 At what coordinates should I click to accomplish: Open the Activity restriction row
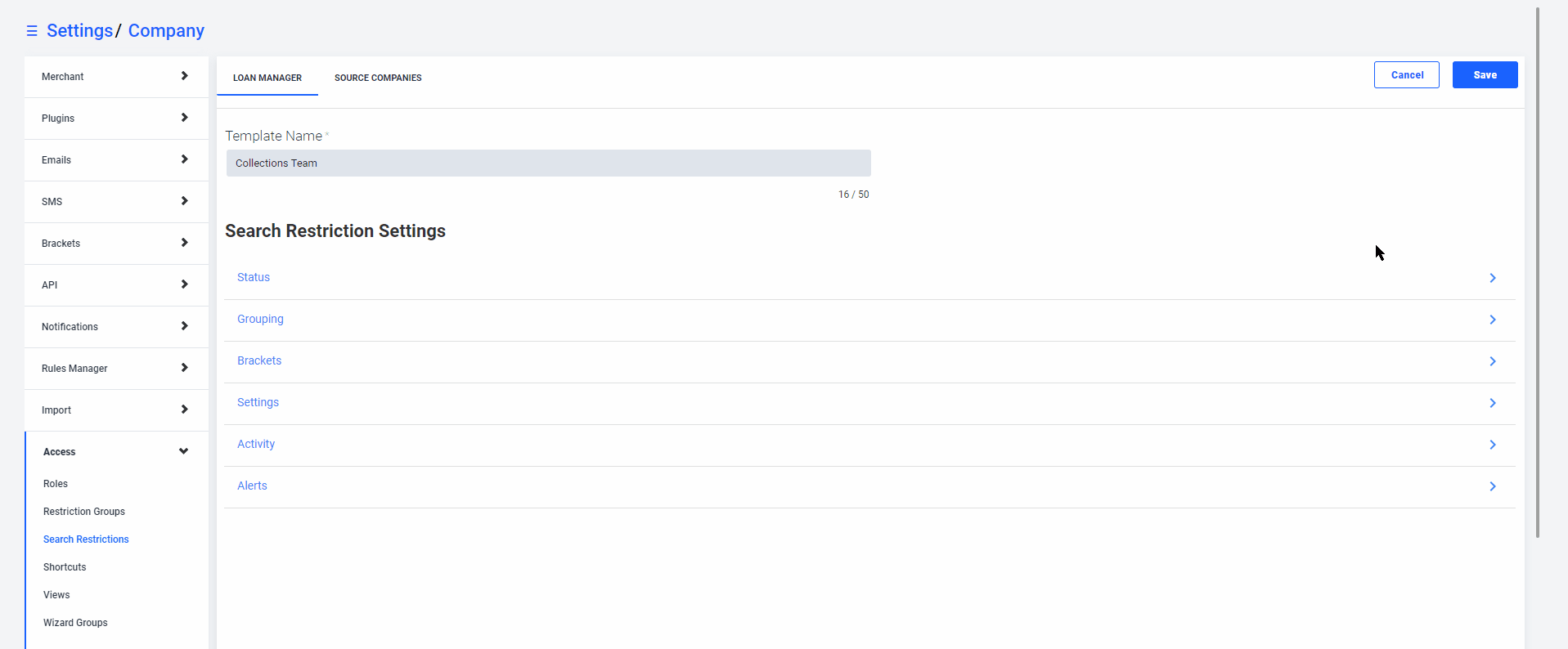(x=869, y=445)
